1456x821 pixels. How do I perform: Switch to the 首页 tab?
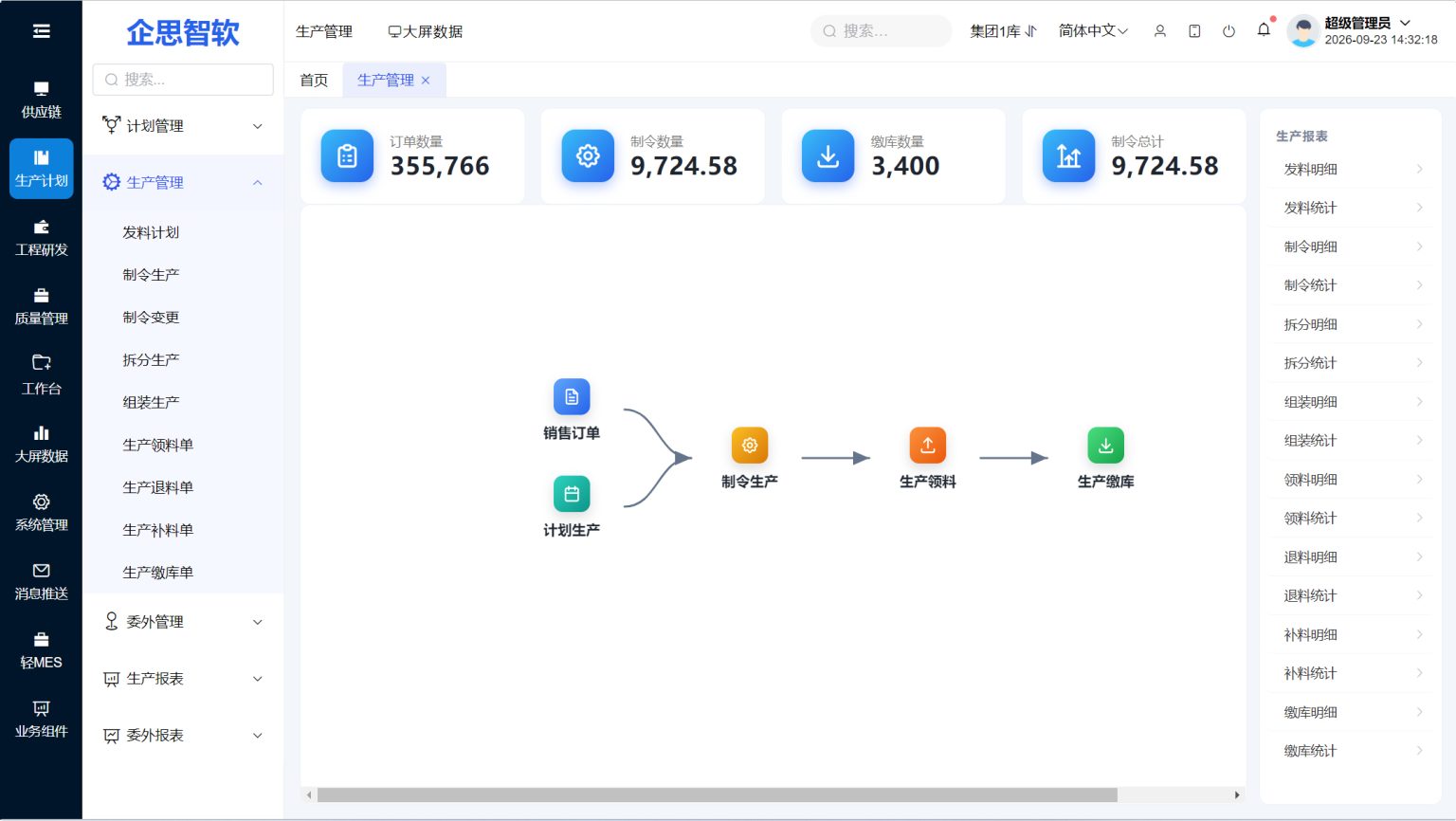314,80
